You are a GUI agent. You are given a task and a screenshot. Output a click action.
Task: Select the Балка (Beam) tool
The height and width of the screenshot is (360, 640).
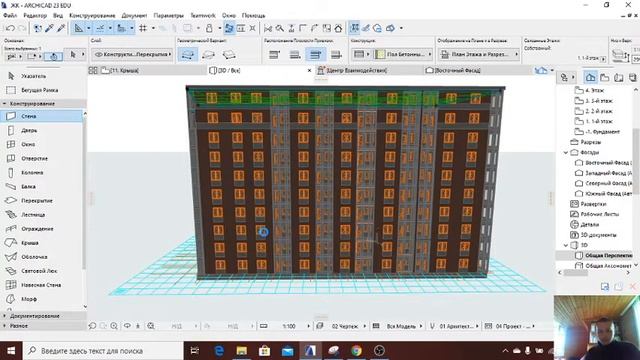(42, 187)
